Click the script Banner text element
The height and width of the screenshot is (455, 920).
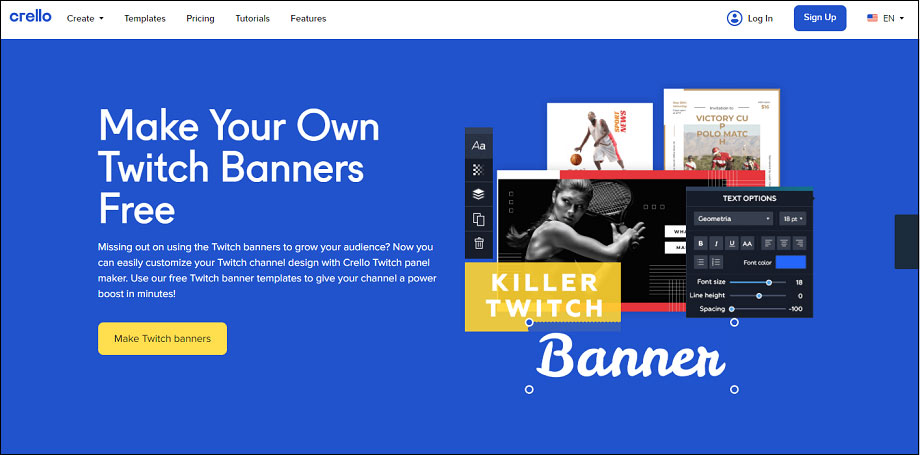631,357
